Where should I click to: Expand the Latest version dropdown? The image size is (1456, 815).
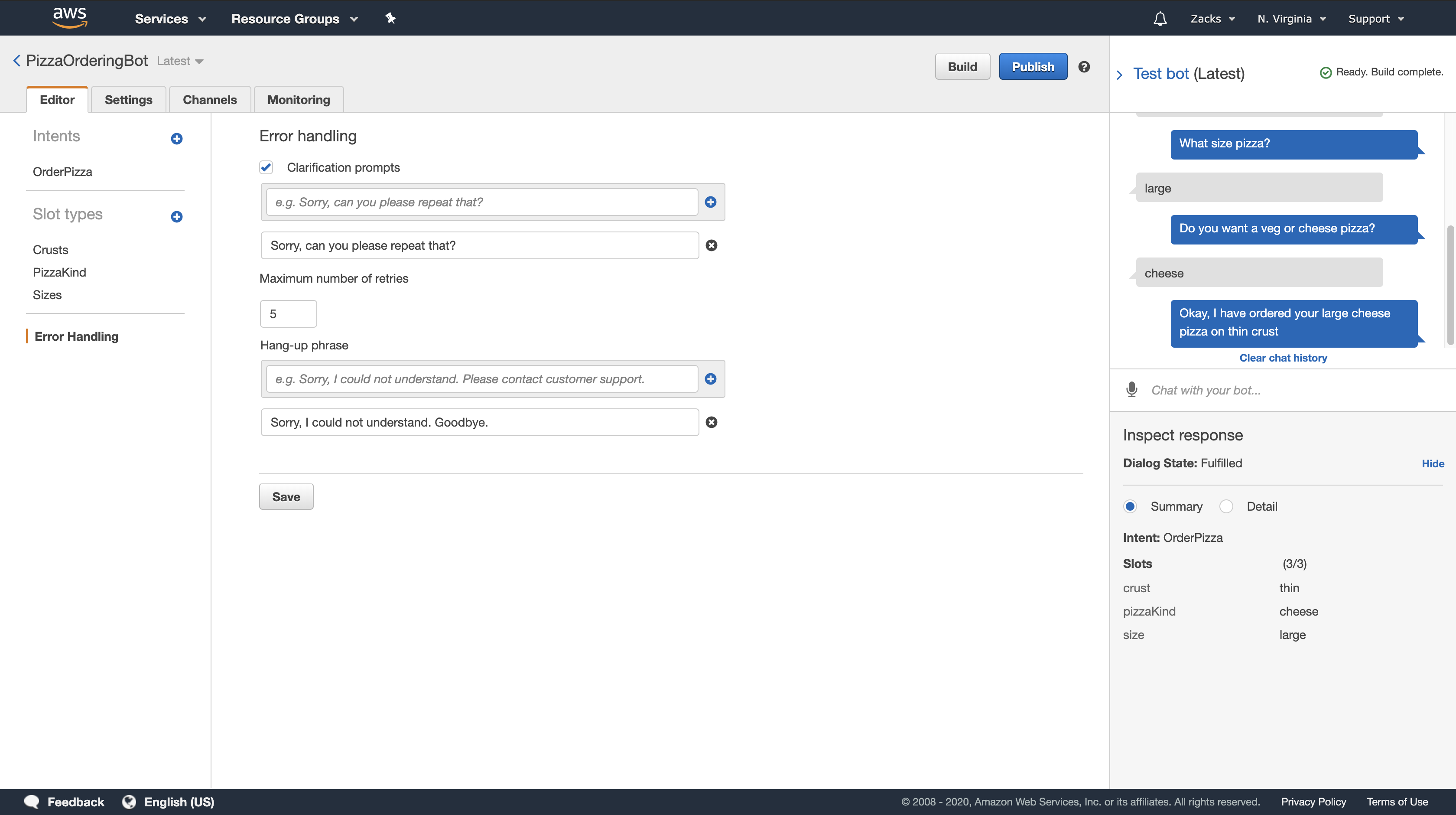180,61
